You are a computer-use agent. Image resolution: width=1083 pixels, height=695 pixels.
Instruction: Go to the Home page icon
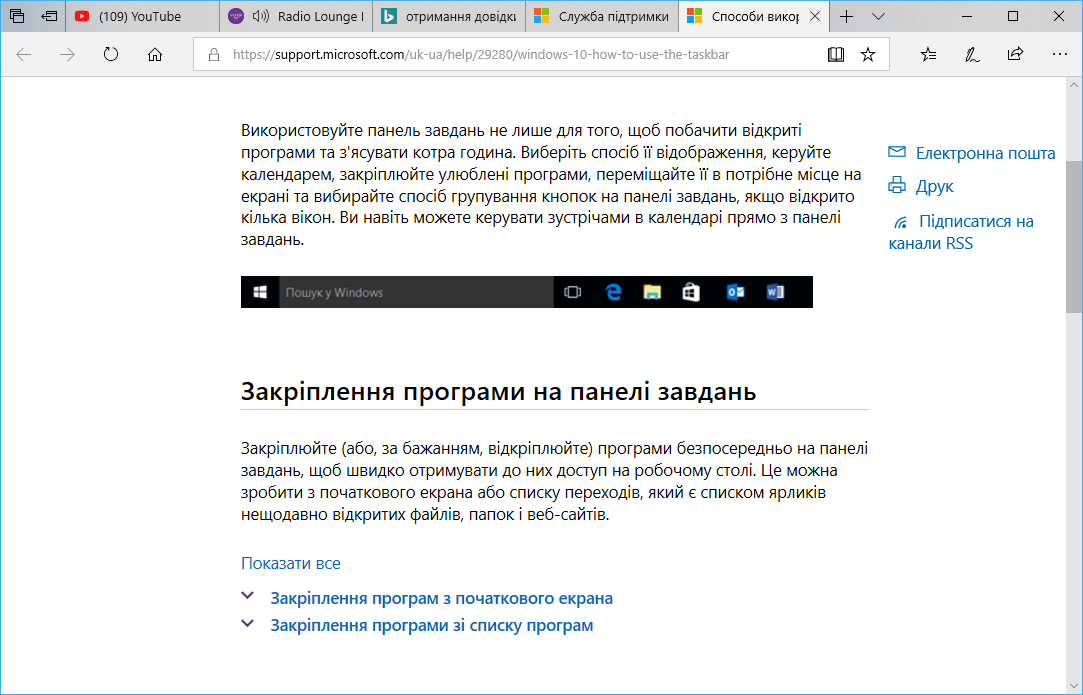pos(155,55)
